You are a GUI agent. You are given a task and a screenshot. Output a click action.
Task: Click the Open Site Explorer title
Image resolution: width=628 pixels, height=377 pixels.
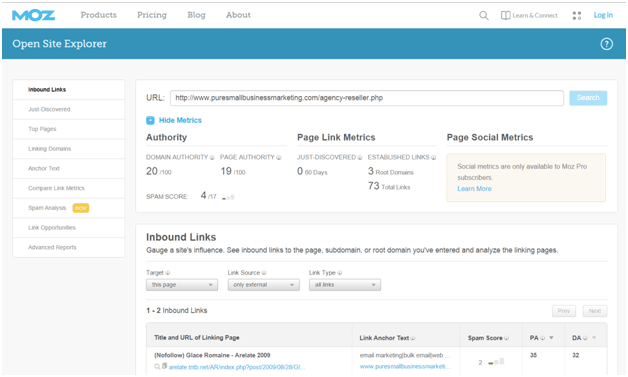click(x=60, y=44)
